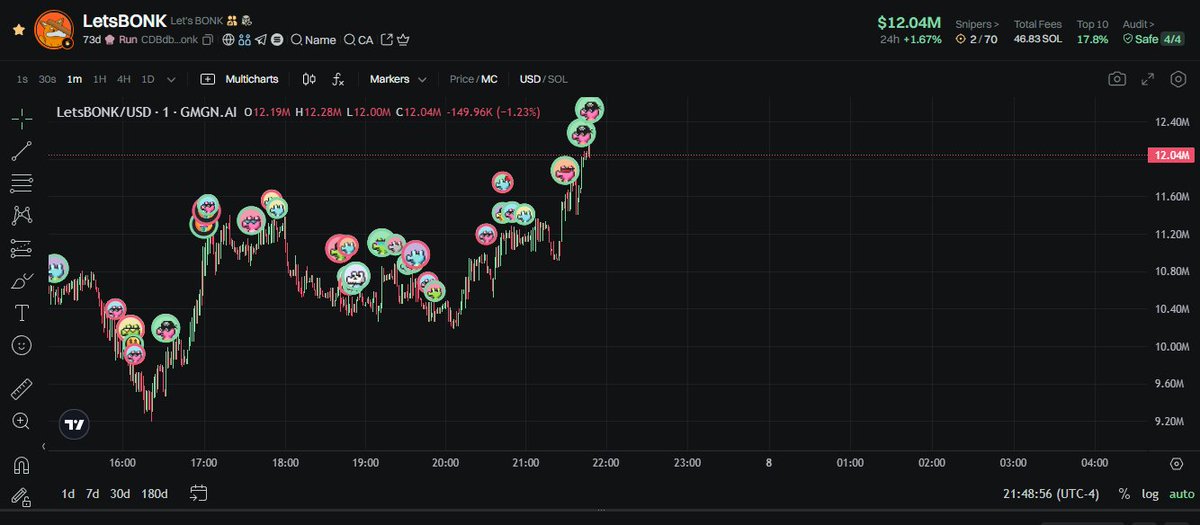1200x525 pixels.
Task: Open Snipers details link
Action: click(x=976, y=23)
